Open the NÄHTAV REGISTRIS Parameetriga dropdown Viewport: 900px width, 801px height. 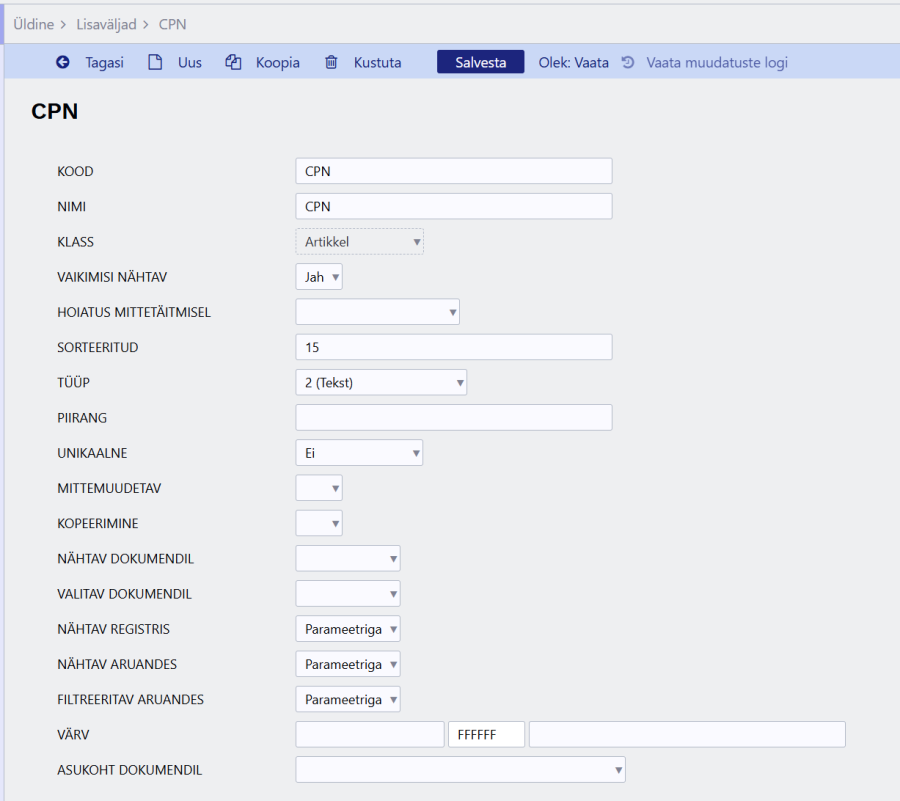(348, 628)
